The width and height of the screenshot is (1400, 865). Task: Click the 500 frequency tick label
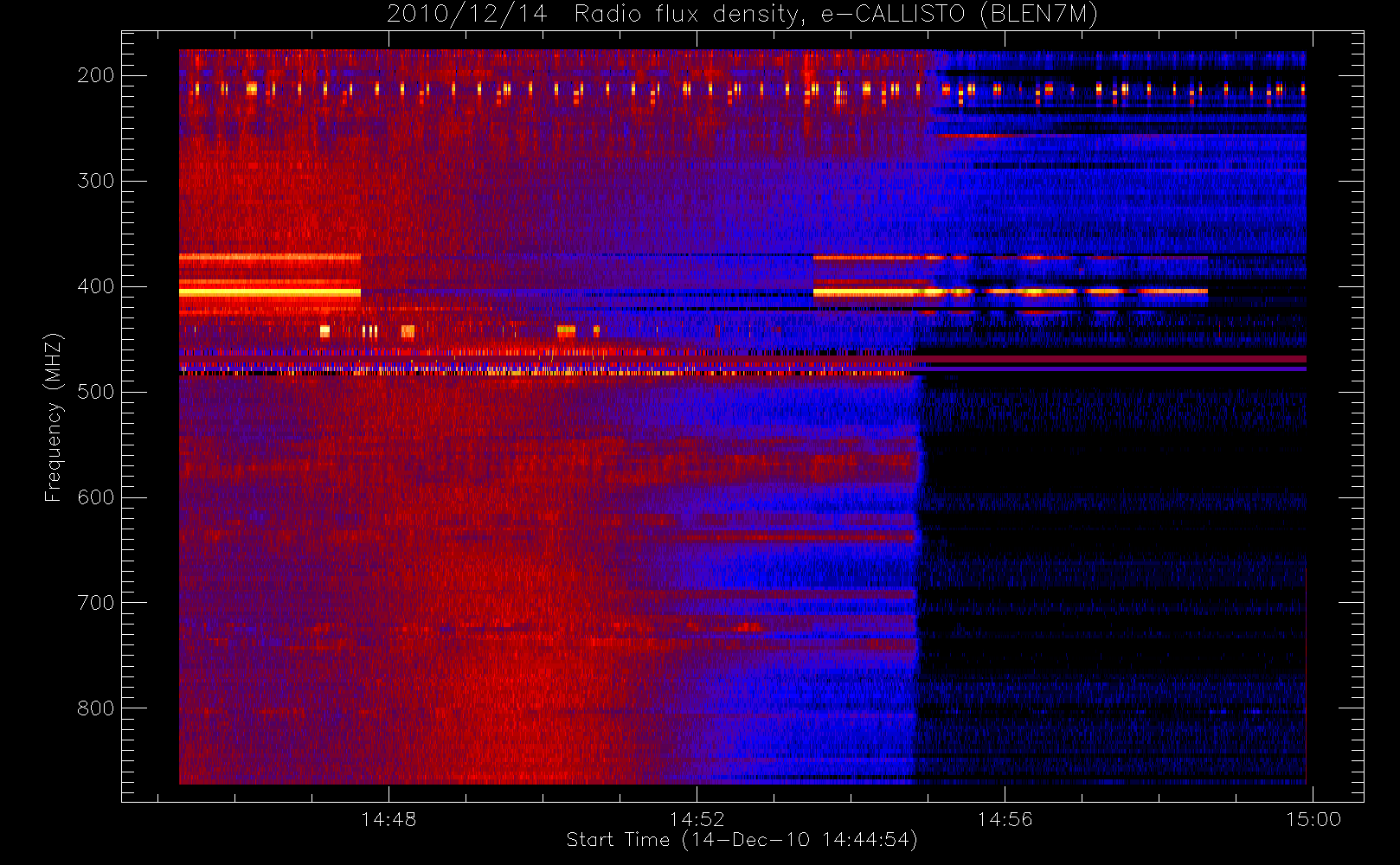96,392
